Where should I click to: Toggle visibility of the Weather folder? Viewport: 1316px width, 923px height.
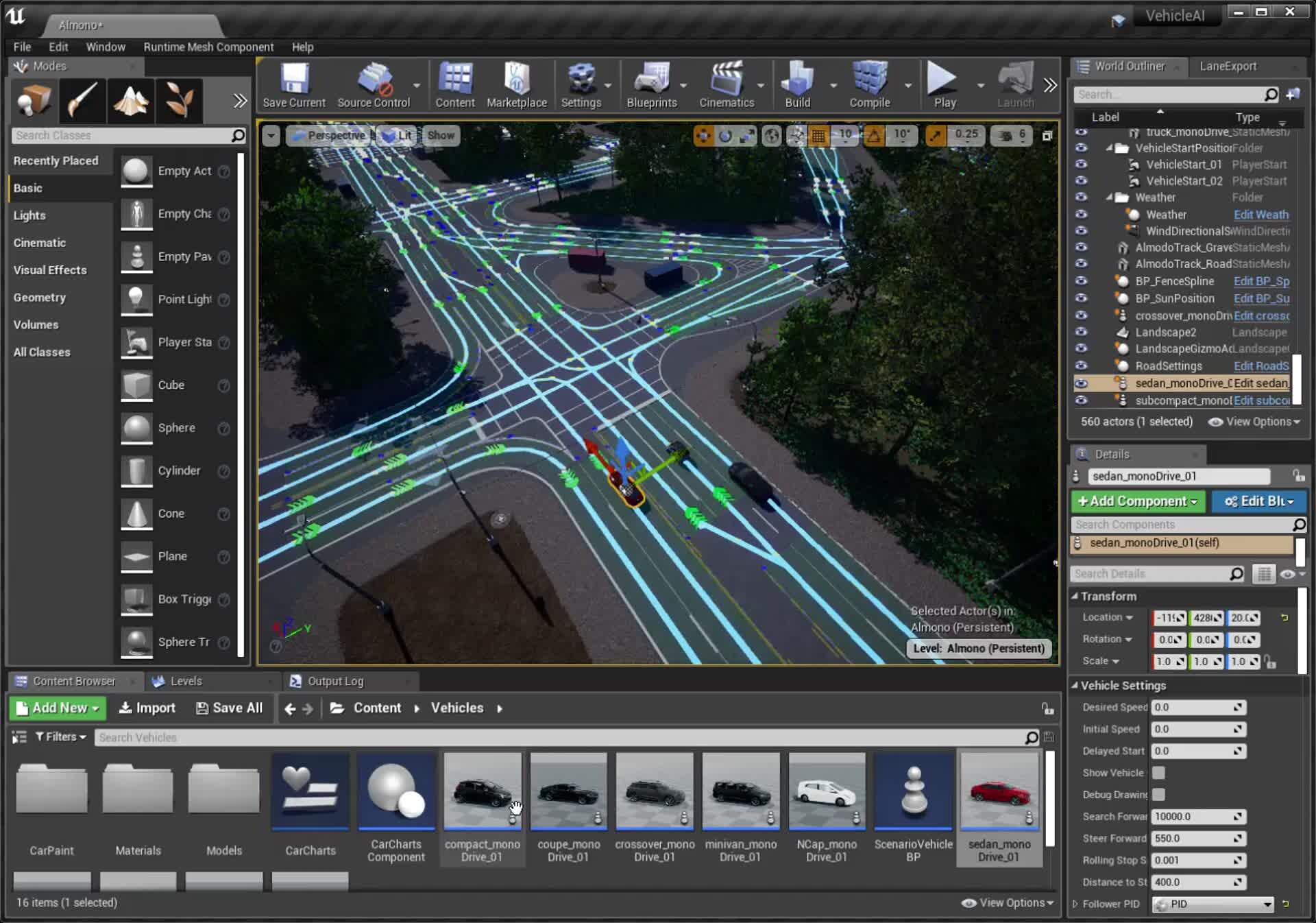pos(1082,197)
